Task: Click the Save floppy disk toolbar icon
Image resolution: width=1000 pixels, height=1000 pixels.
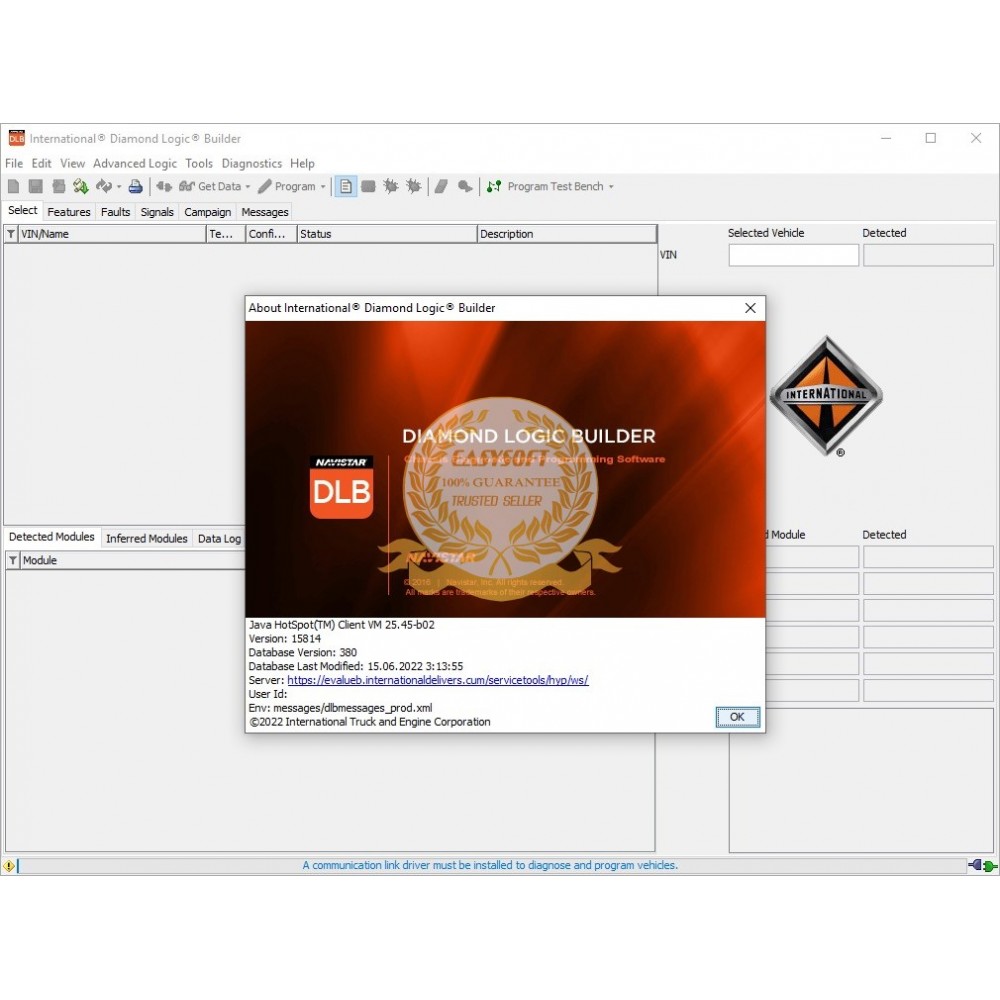Action: (36, 186)
